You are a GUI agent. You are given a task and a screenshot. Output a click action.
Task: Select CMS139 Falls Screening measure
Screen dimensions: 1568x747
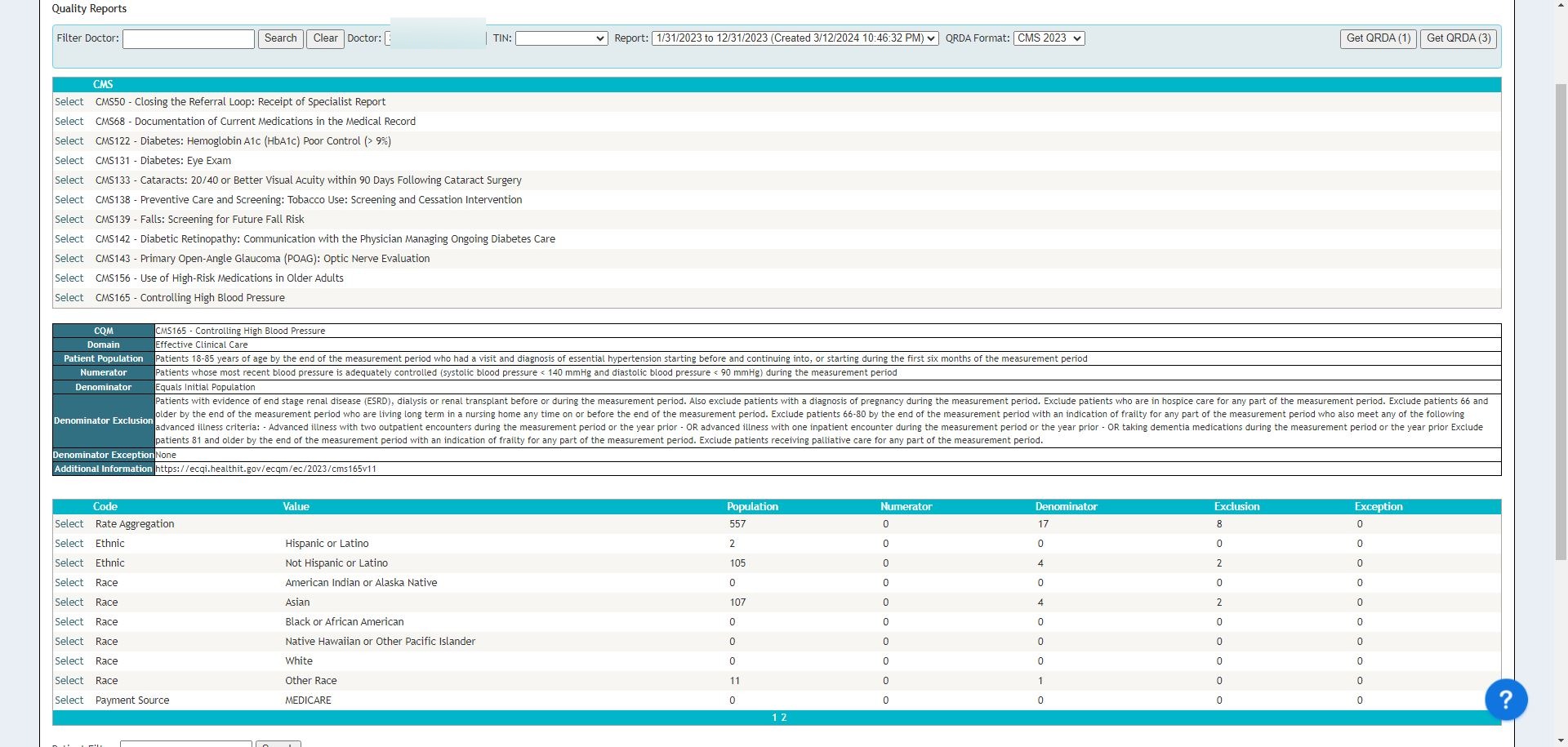point(69,220)
